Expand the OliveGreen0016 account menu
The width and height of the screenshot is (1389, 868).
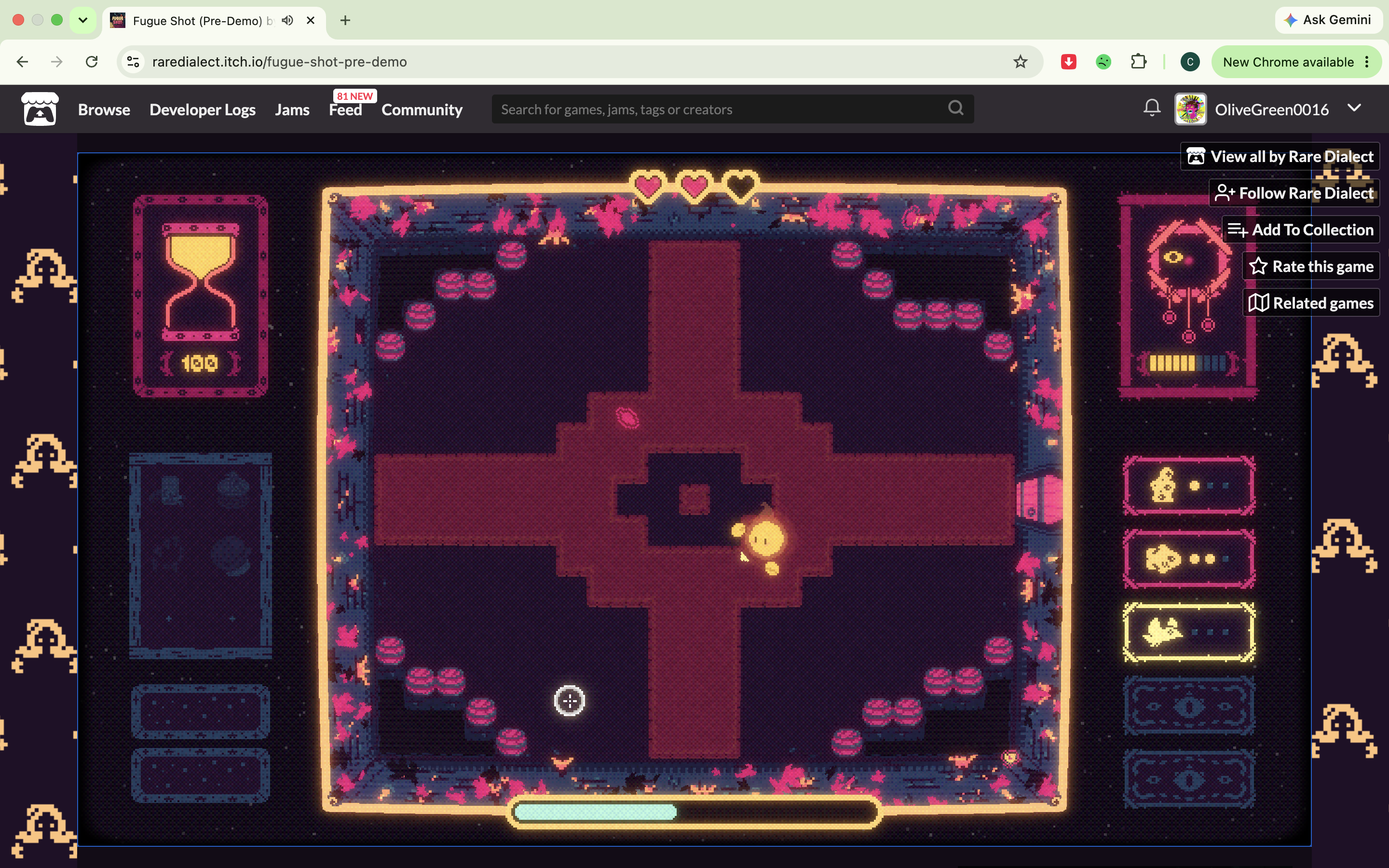(x=1354, y=108)
